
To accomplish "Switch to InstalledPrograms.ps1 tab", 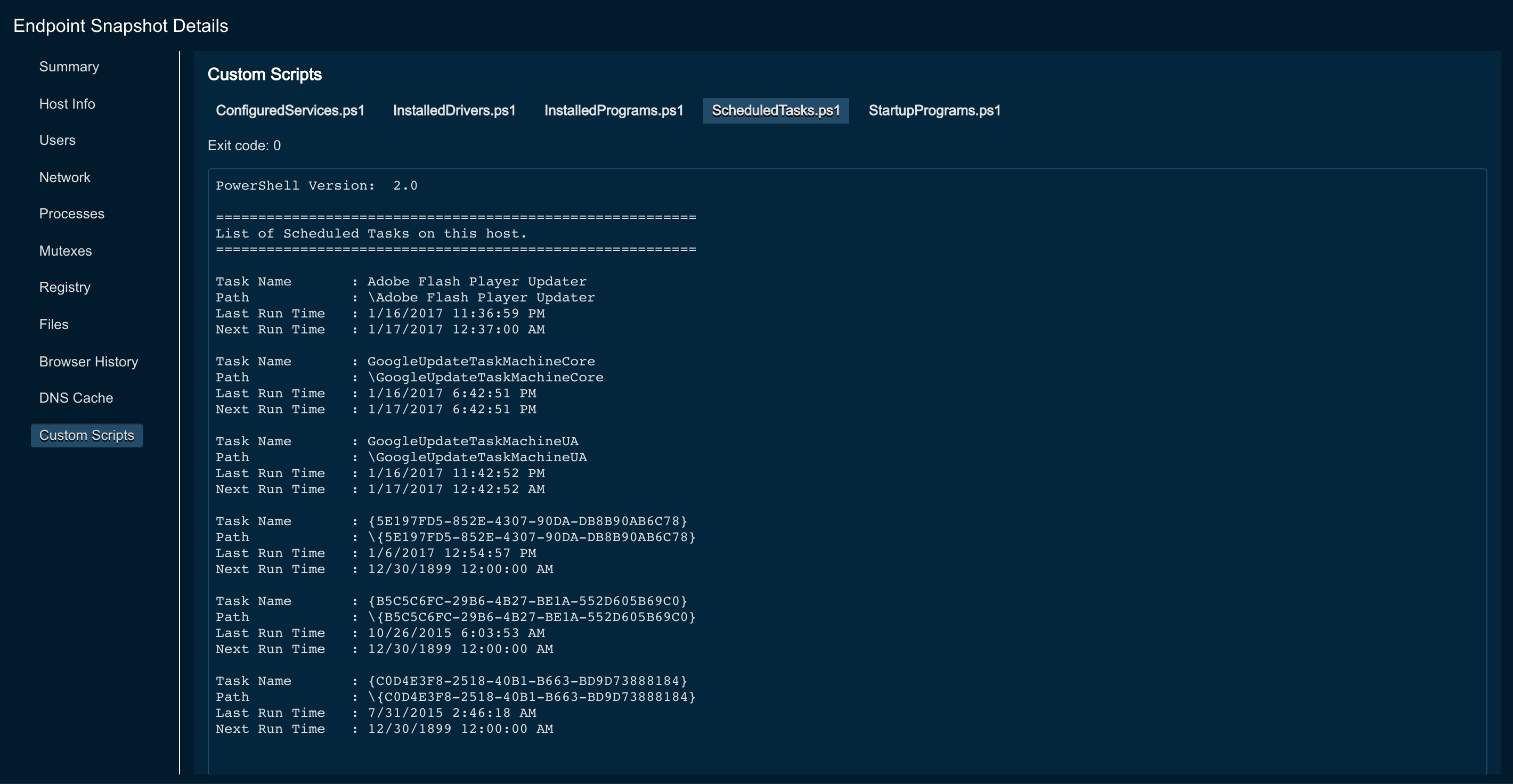I will 614,110.
